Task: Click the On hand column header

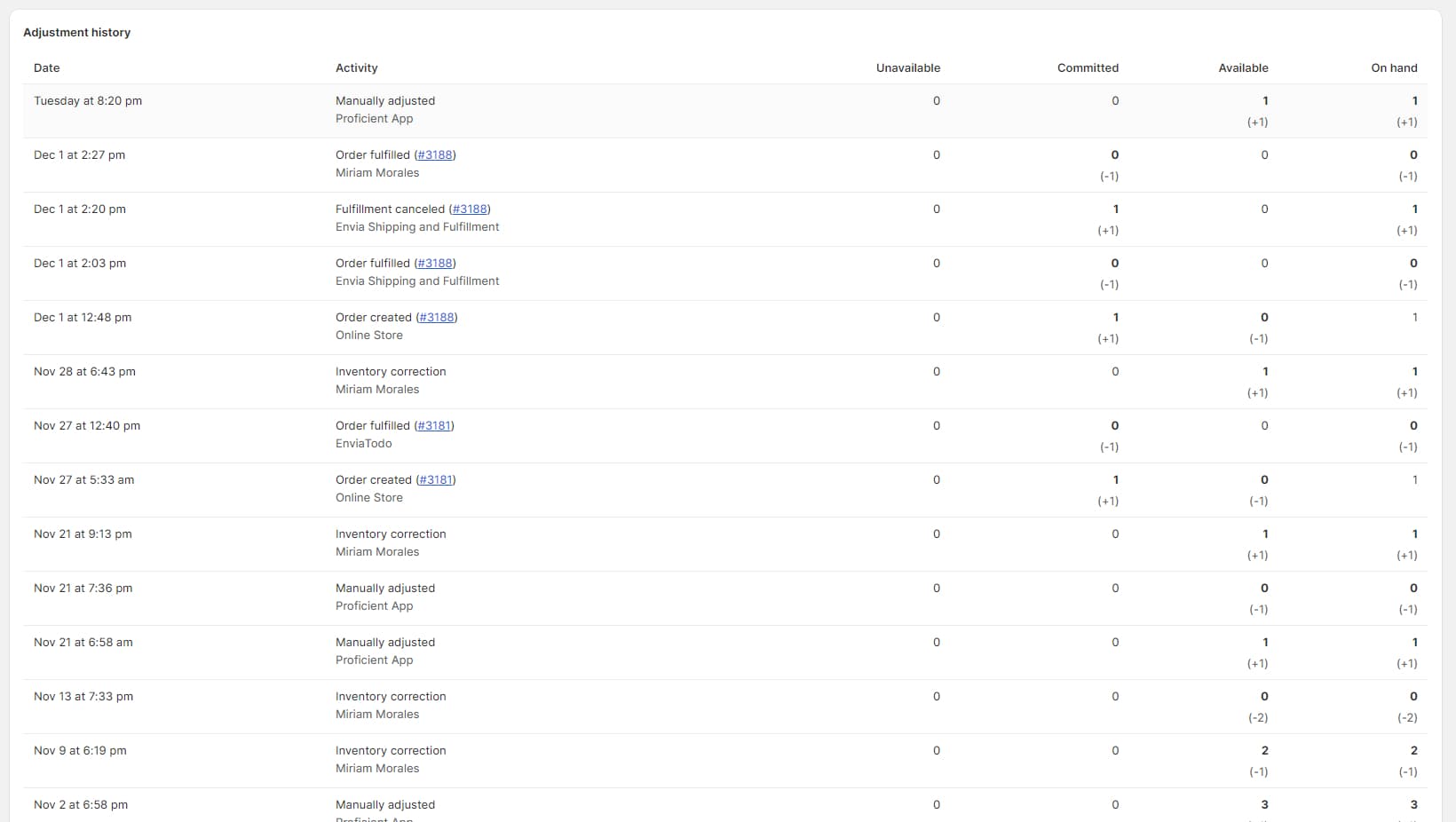Action: 1394,68
